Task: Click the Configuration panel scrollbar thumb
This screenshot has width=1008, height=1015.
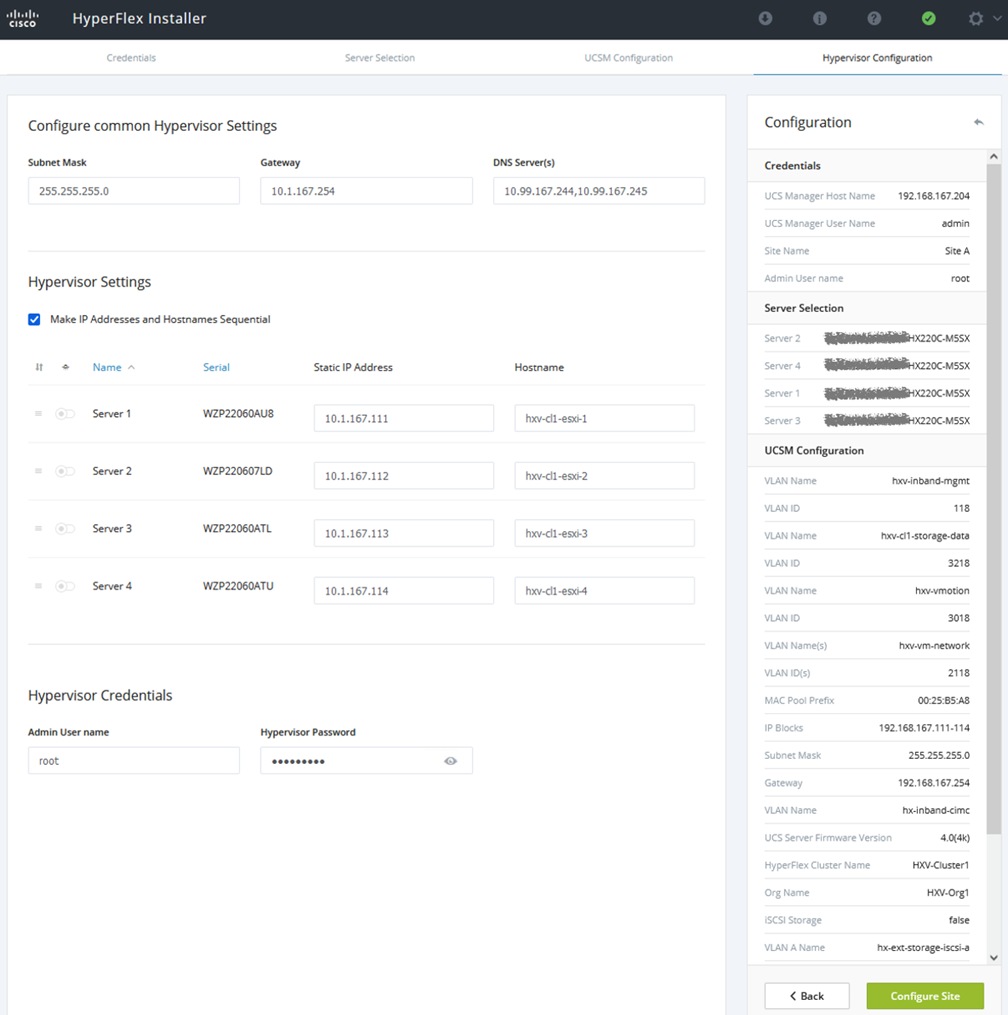Action: [993, 498]
